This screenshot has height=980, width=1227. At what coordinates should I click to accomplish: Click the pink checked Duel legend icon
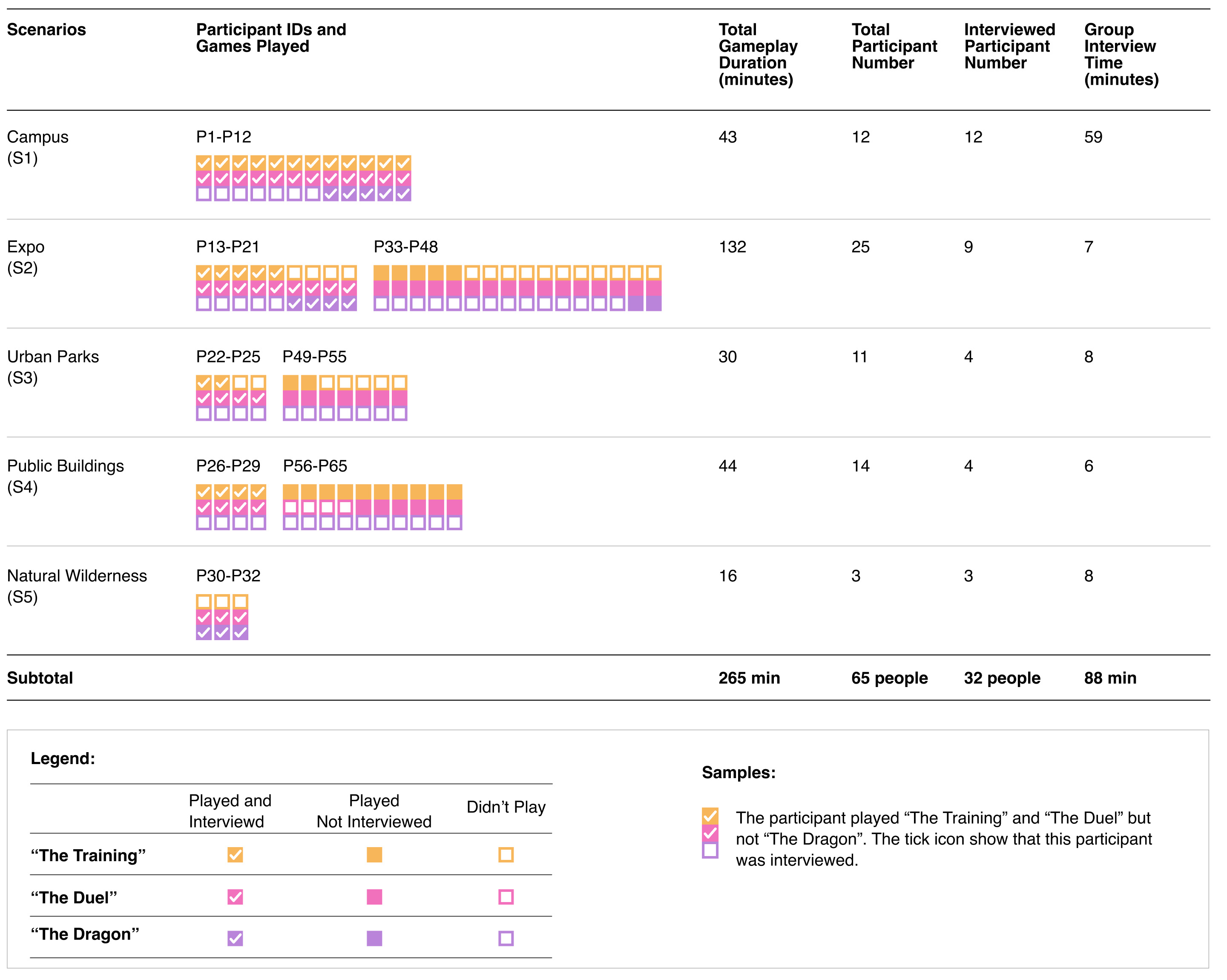235,897
